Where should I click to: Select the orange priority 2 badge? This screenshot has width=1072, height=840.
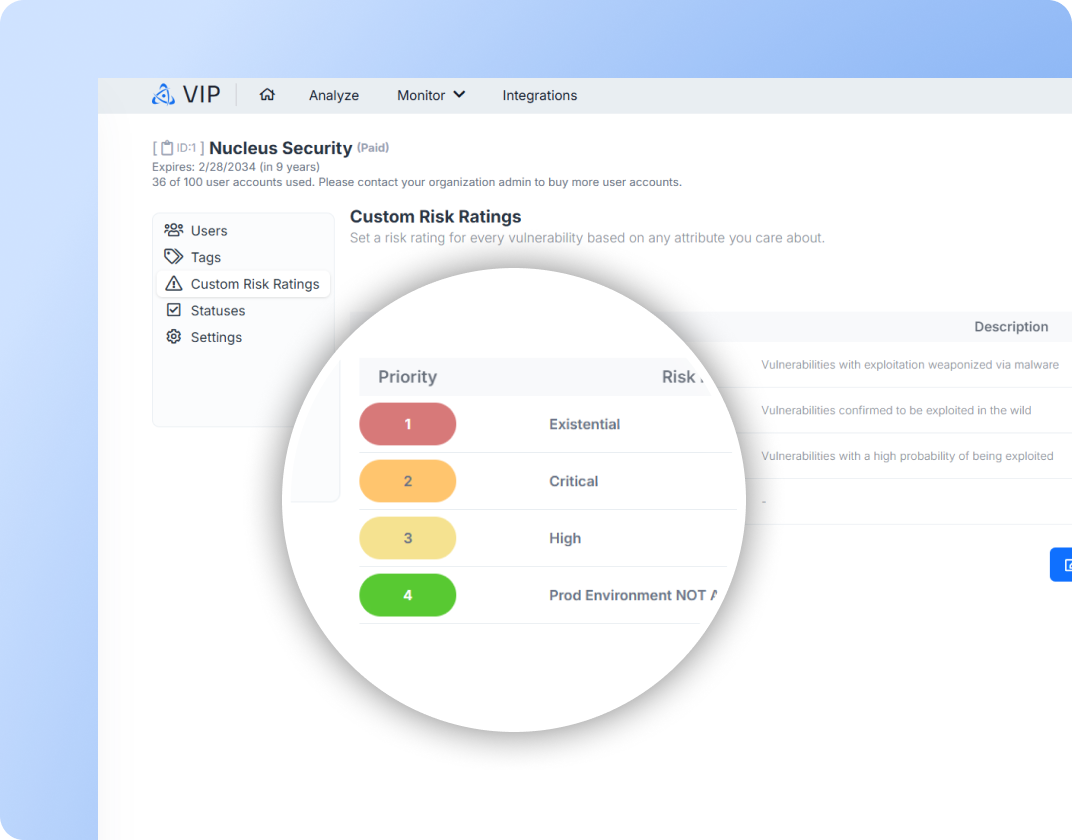[407, 481]
